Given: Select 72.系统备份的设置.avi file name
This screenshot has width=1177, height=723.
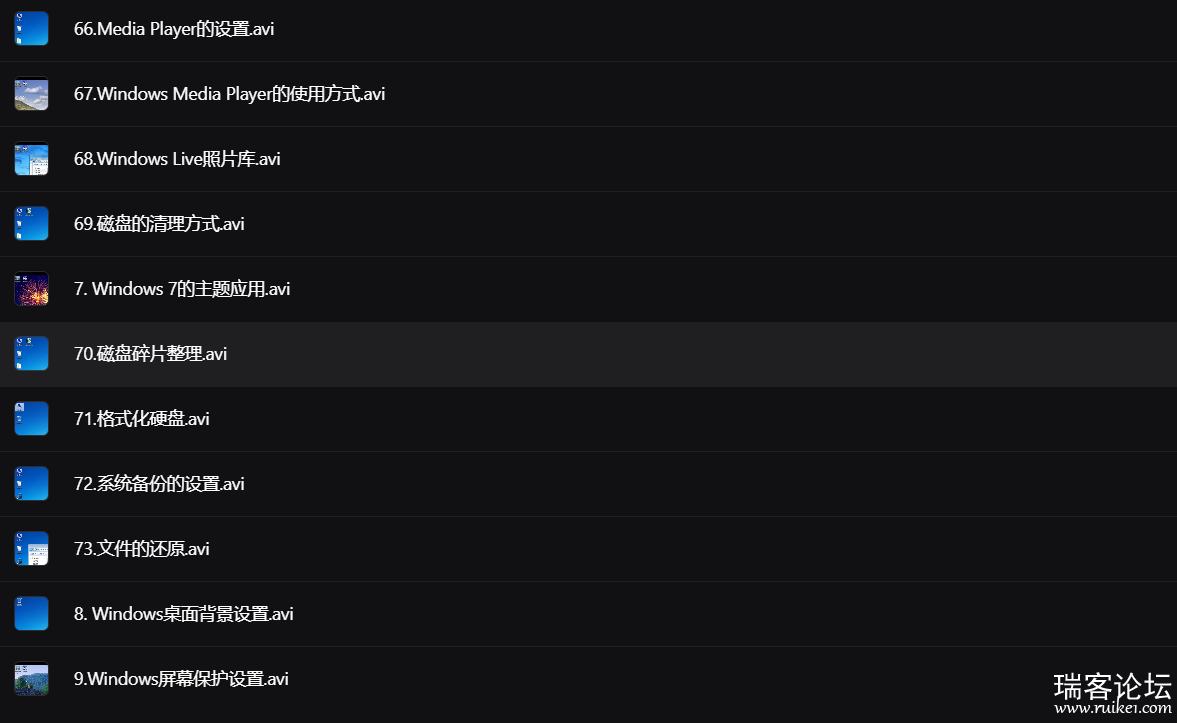Looking at the screenshot, I should pyautogui.click(x=158, y=484).
